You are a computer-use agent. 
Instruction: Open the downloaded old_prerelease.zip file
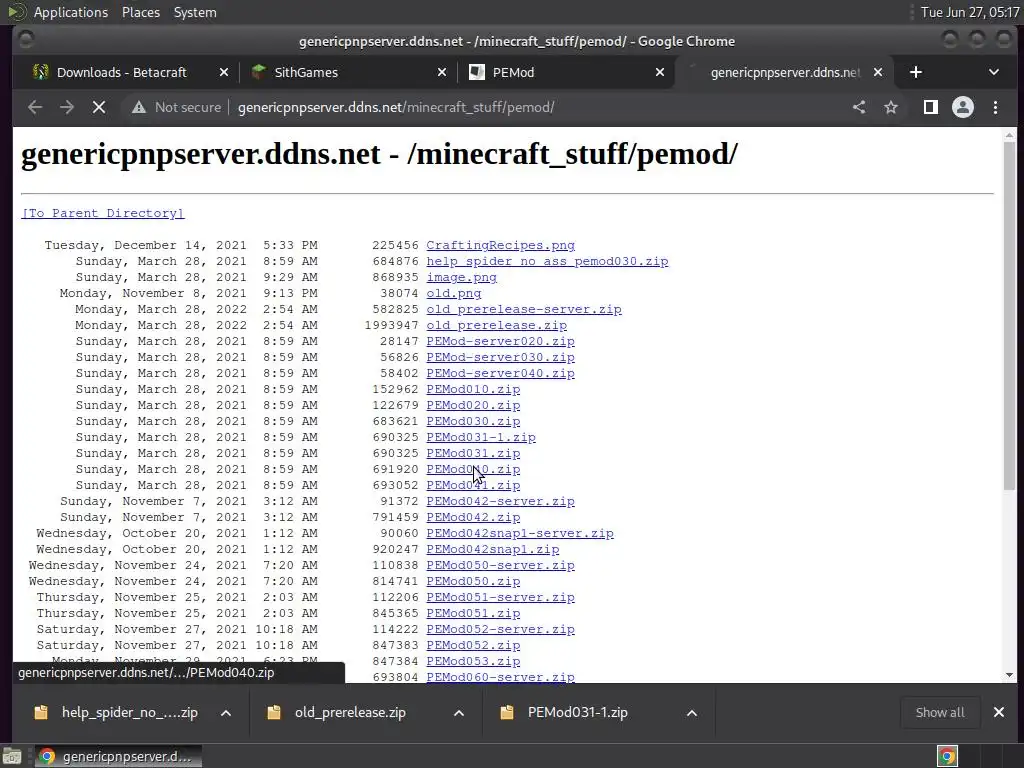[351, 712]
